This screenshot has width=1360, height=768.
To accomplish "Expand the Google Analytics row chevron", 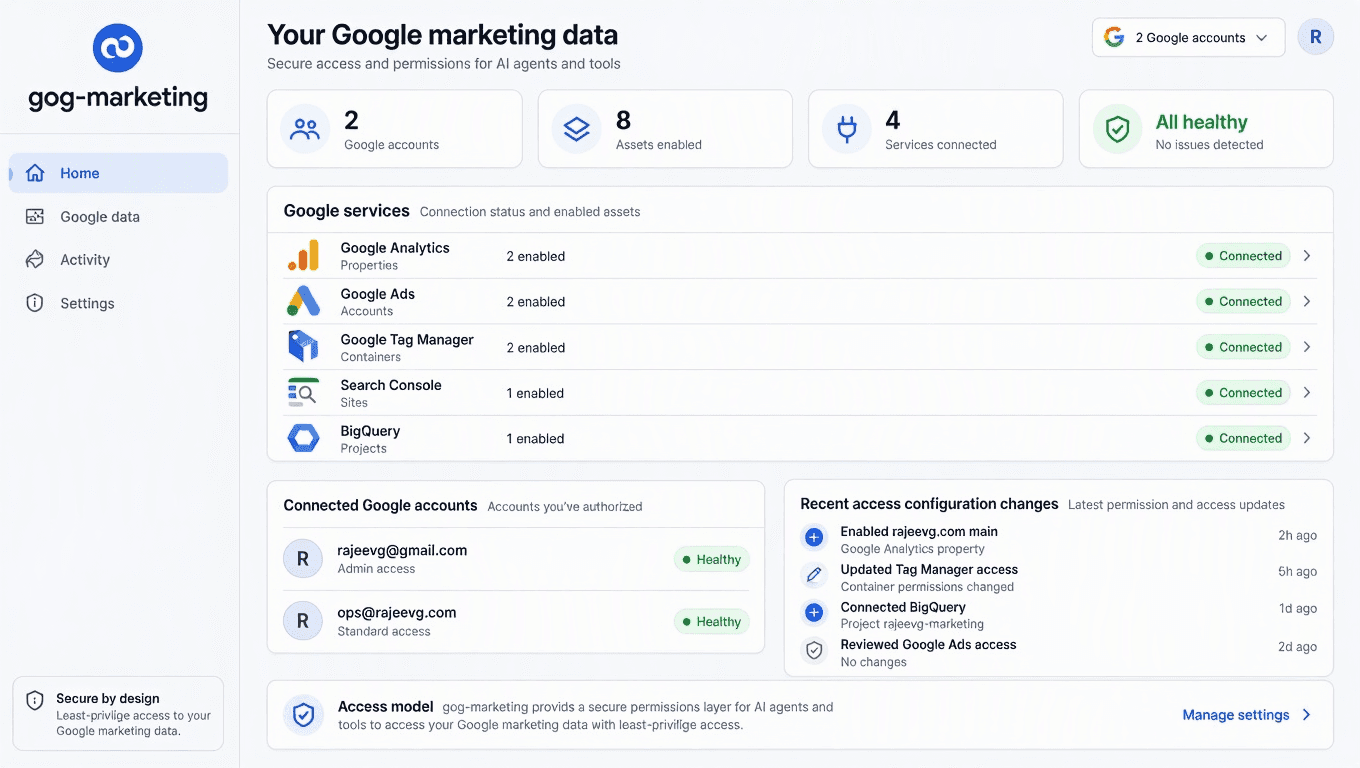I will tap(1306, 256).
